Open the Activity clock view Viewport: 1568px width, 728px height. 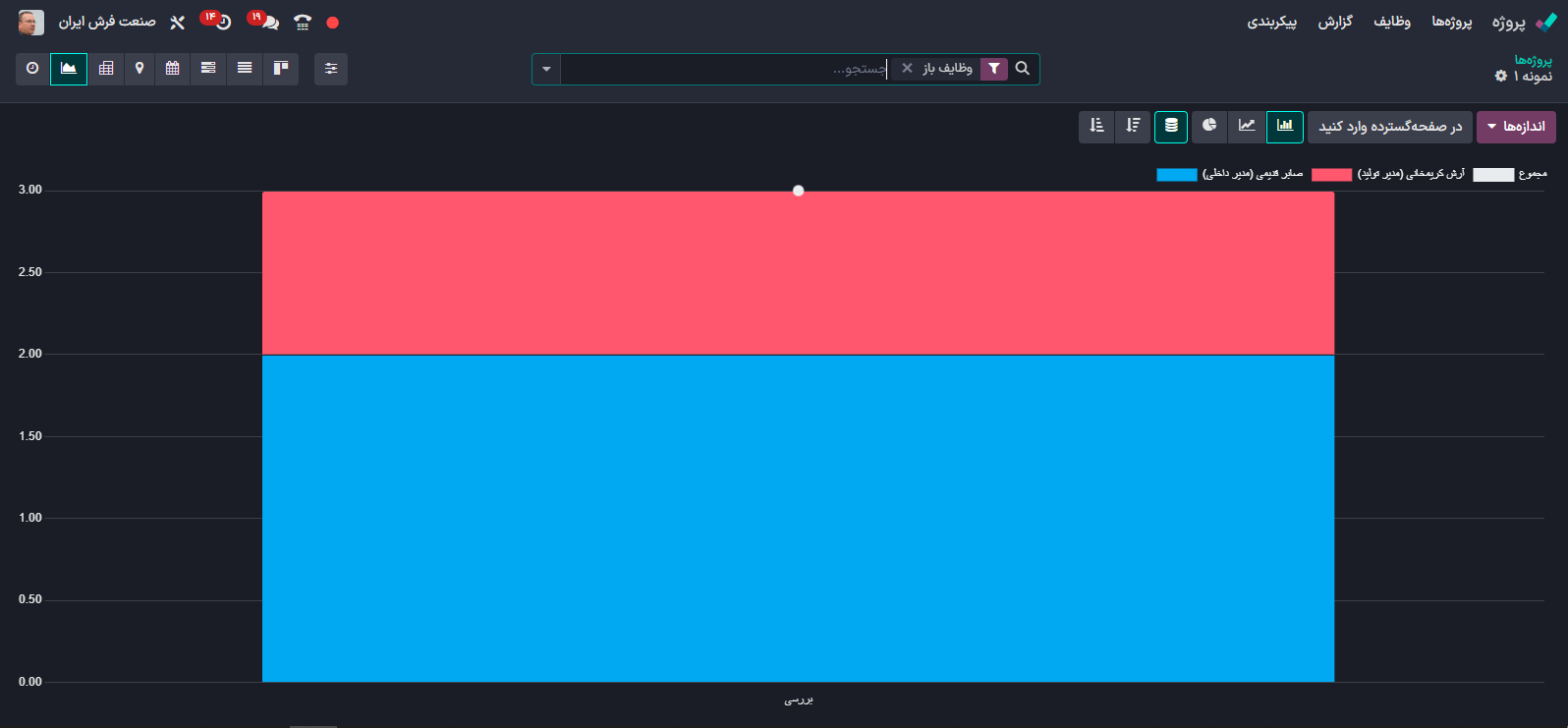(x=32, y=69)
